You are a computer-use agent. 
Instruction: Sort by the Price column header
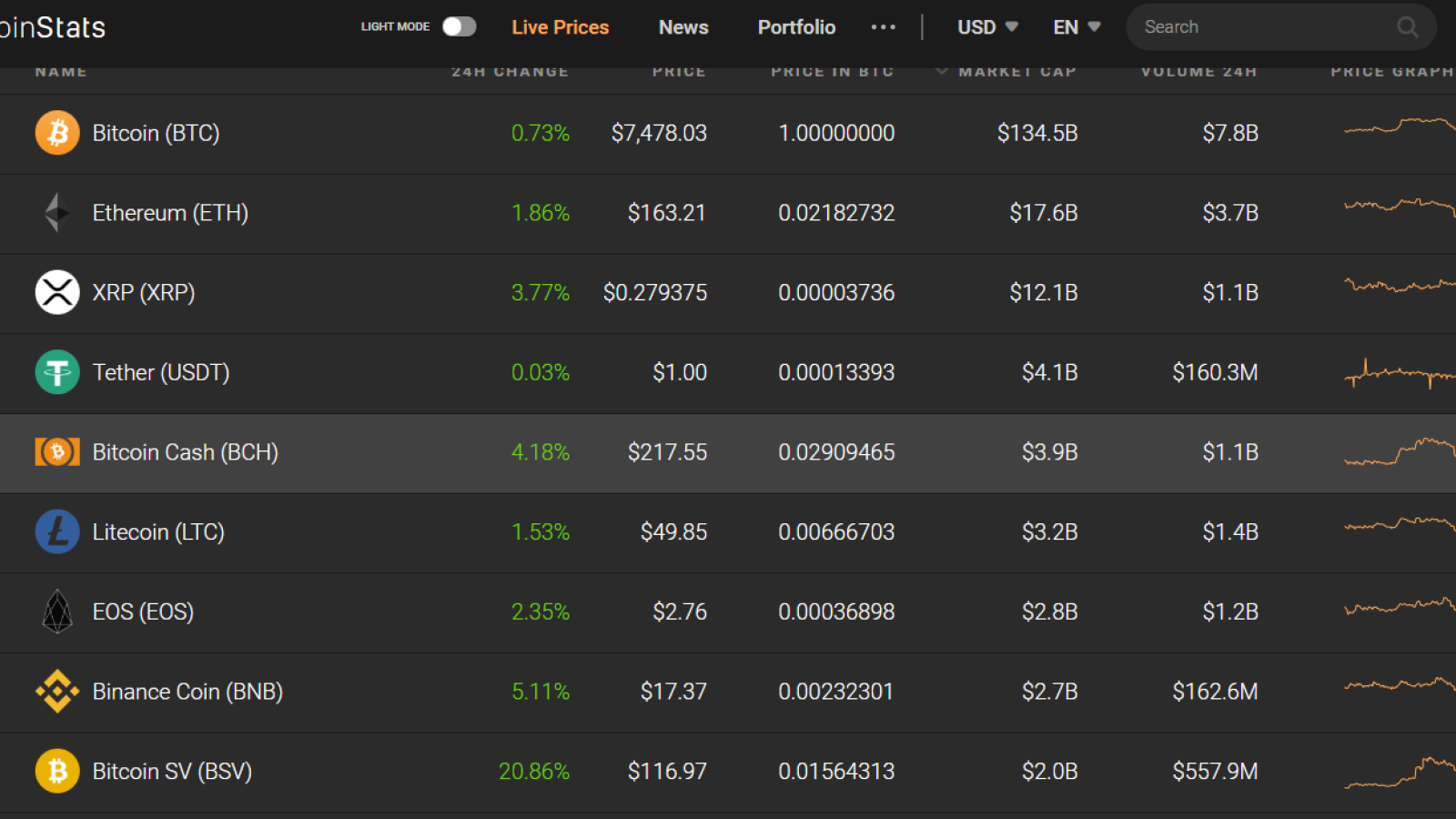click(x=679, y=72)
